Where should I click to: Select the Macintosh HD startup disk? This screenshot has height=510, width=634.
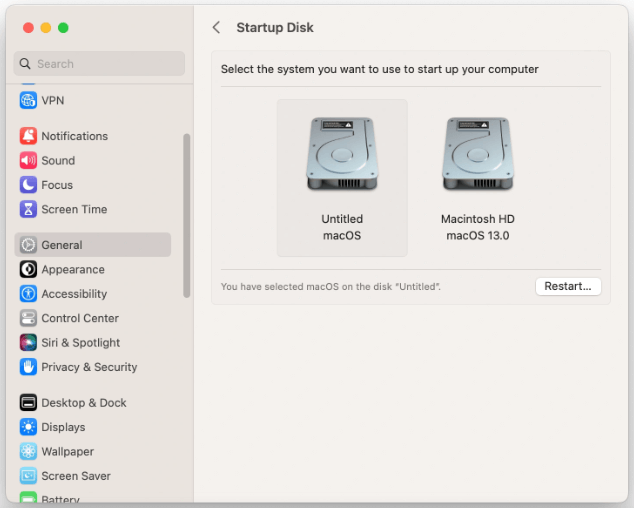pos(478,178)
